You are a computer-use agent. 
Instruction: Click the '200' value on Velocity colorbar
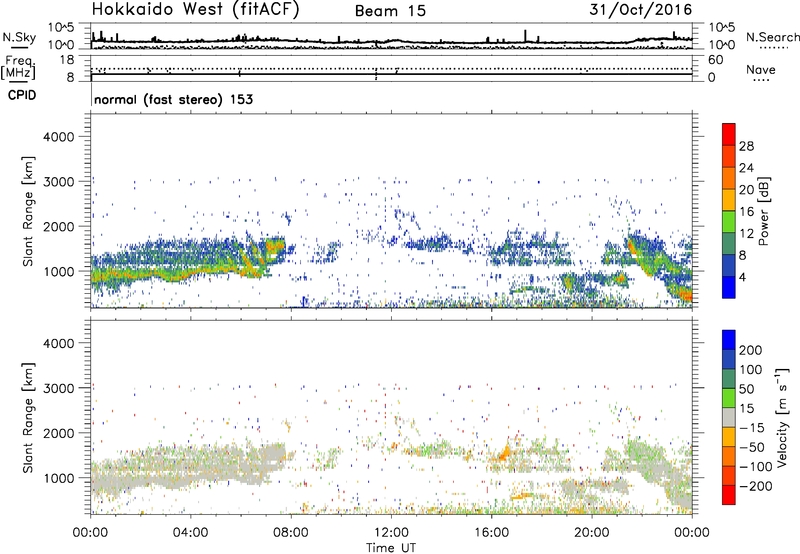(x=751, y=350)
